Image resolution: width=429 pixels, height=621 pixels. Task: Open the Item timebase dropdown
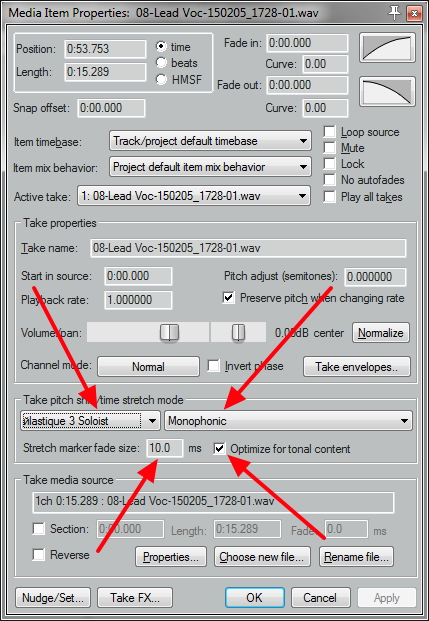pos(210,141)
